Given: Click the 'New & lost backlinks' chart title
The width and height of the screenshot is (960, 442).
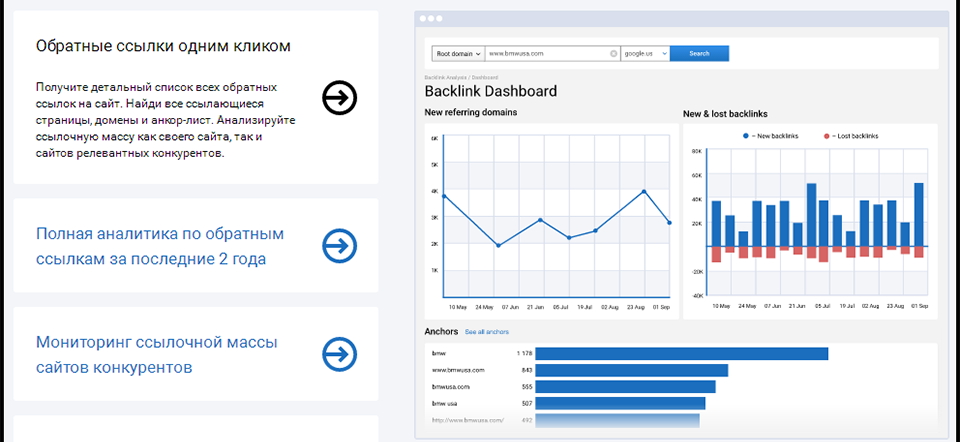Looking at the screenshot, I should pos(726,113).
